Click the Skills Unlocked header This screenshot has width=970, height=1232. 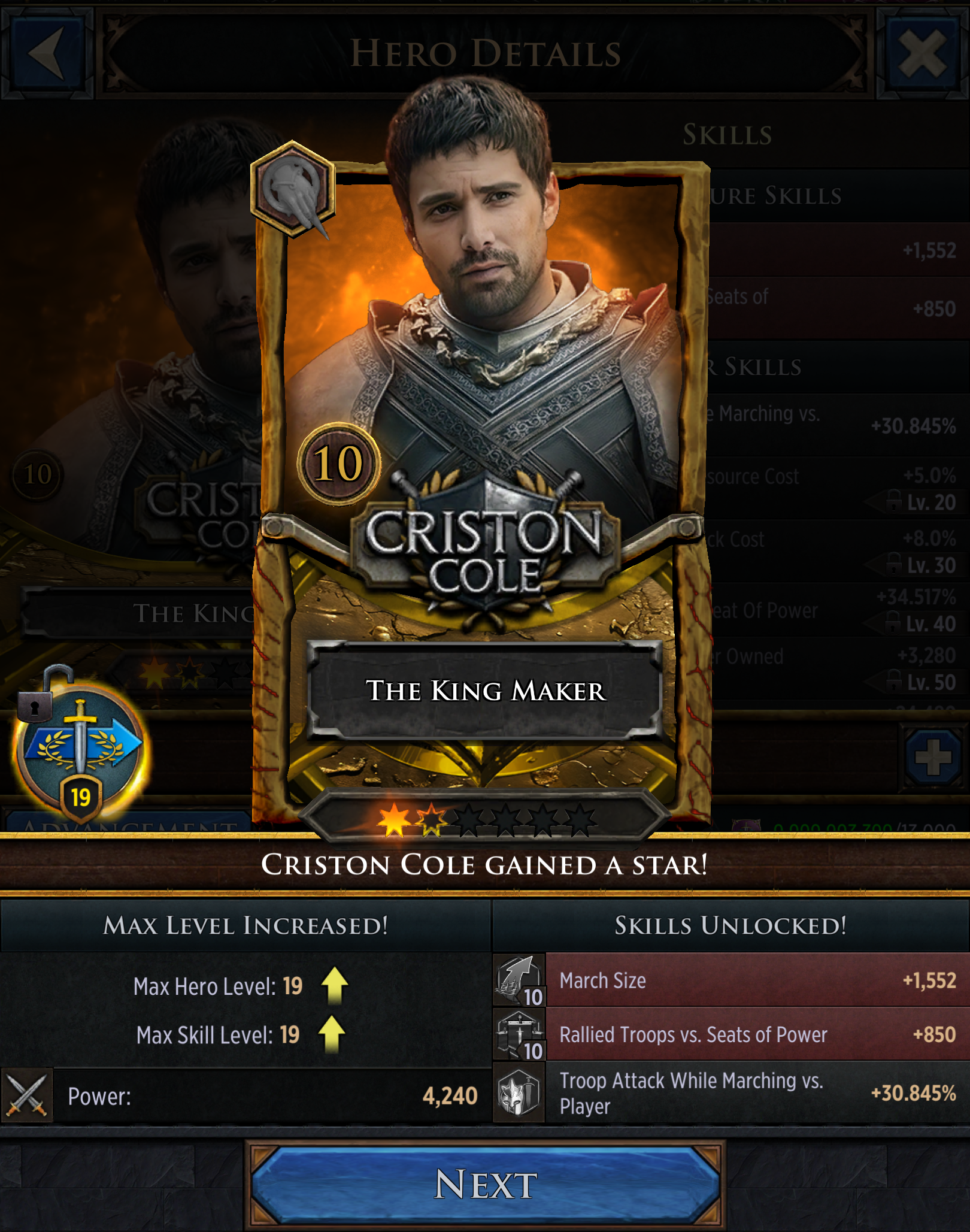730,925
